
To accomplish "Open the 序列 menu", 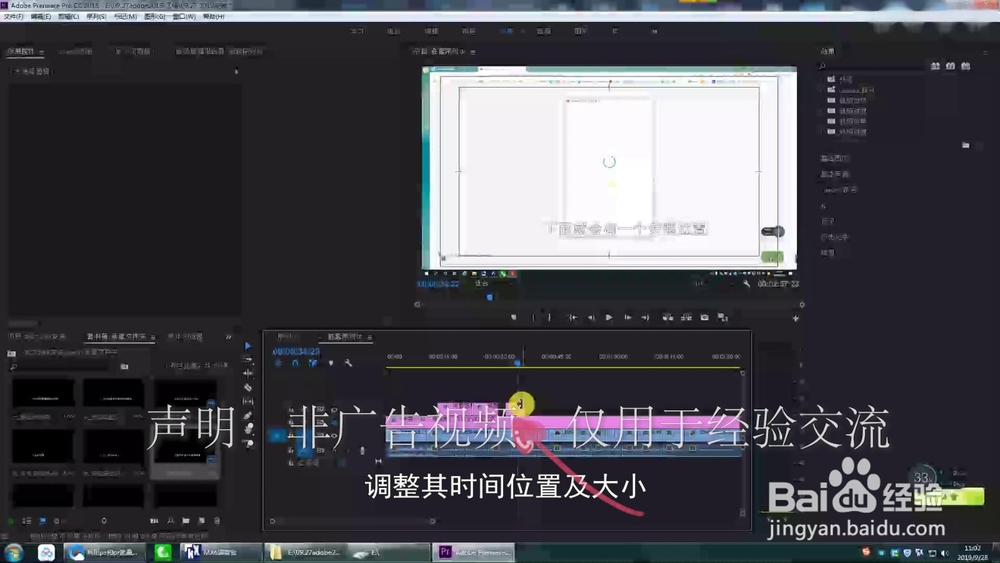I will pos(96,17).
